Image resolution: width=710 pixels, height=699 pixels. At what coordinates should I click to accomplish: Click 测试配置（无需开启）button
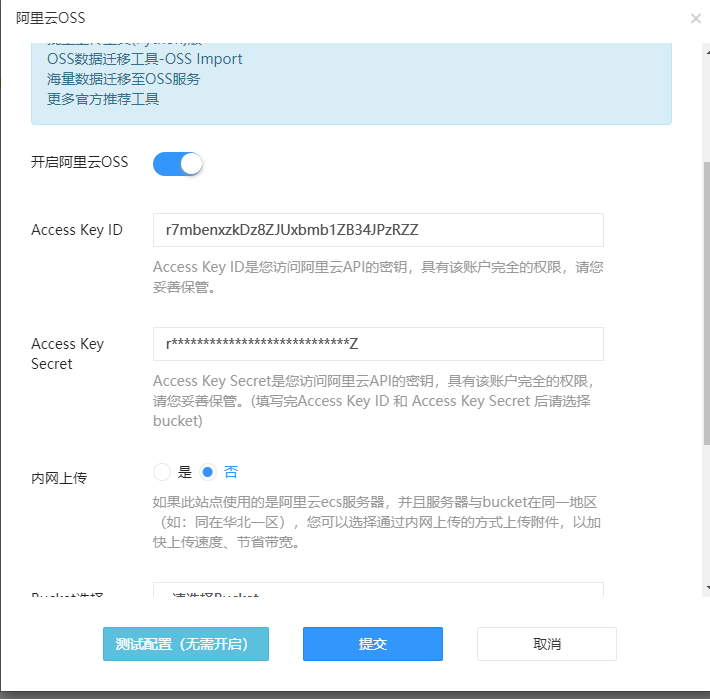186,644
